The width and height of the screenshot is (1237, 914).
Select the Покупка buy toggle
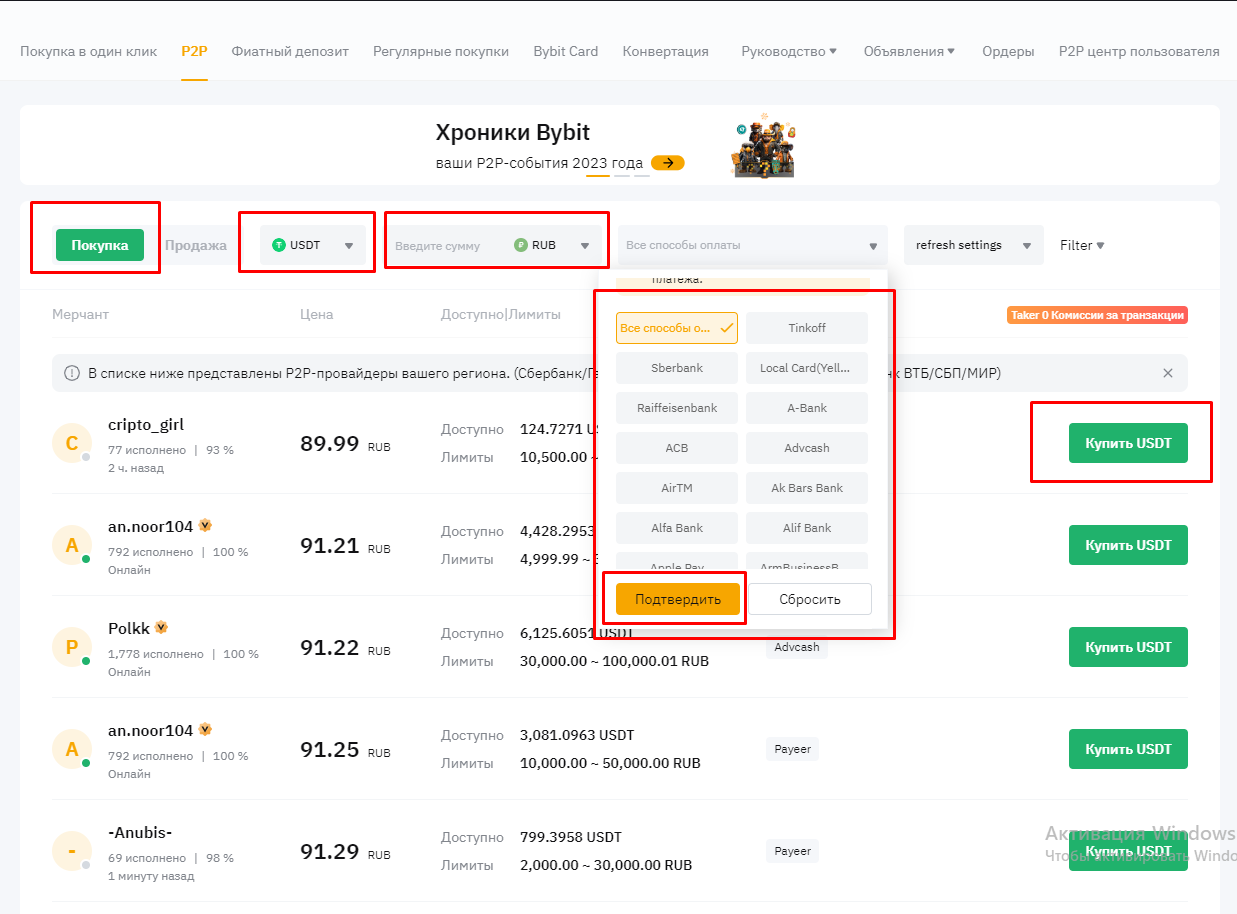coord(100,245)
